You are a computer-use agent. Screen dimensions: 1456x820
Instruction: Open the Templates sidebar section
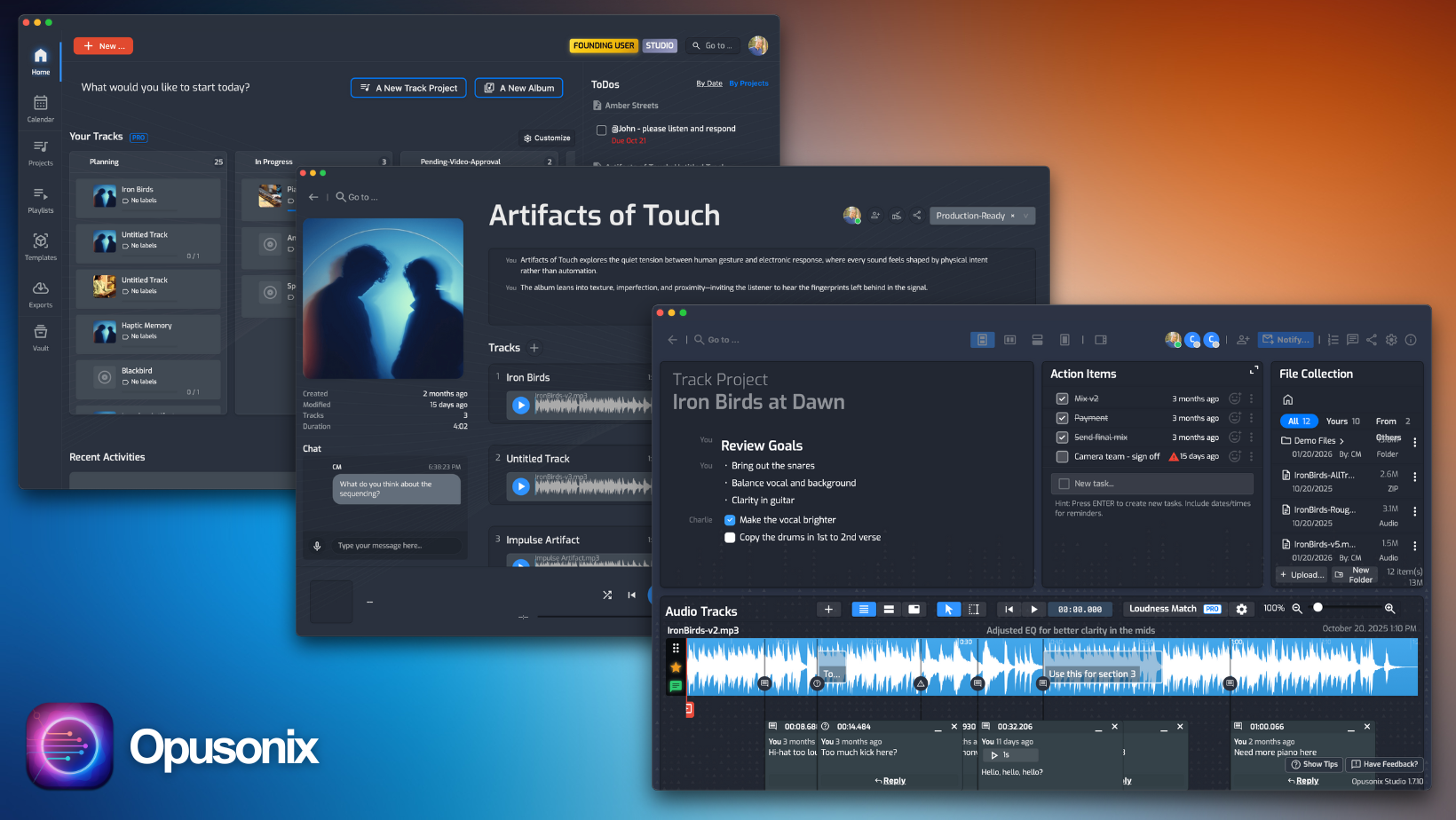click(40, 246)
